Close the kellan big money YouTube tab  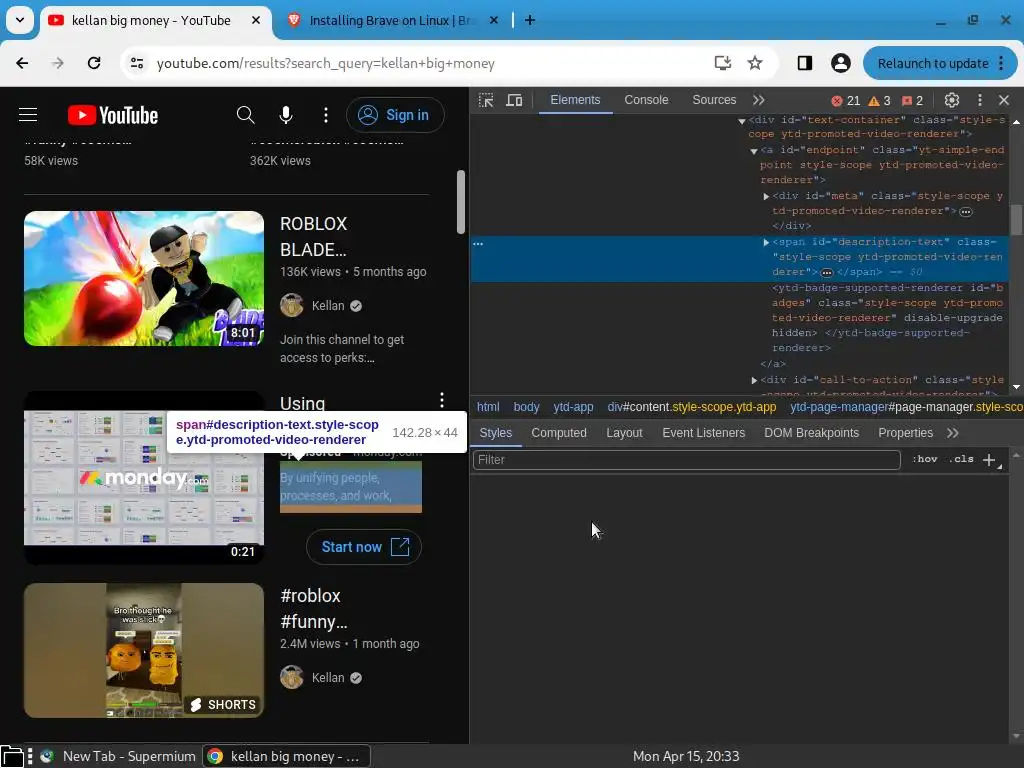[x=256, y=20]
